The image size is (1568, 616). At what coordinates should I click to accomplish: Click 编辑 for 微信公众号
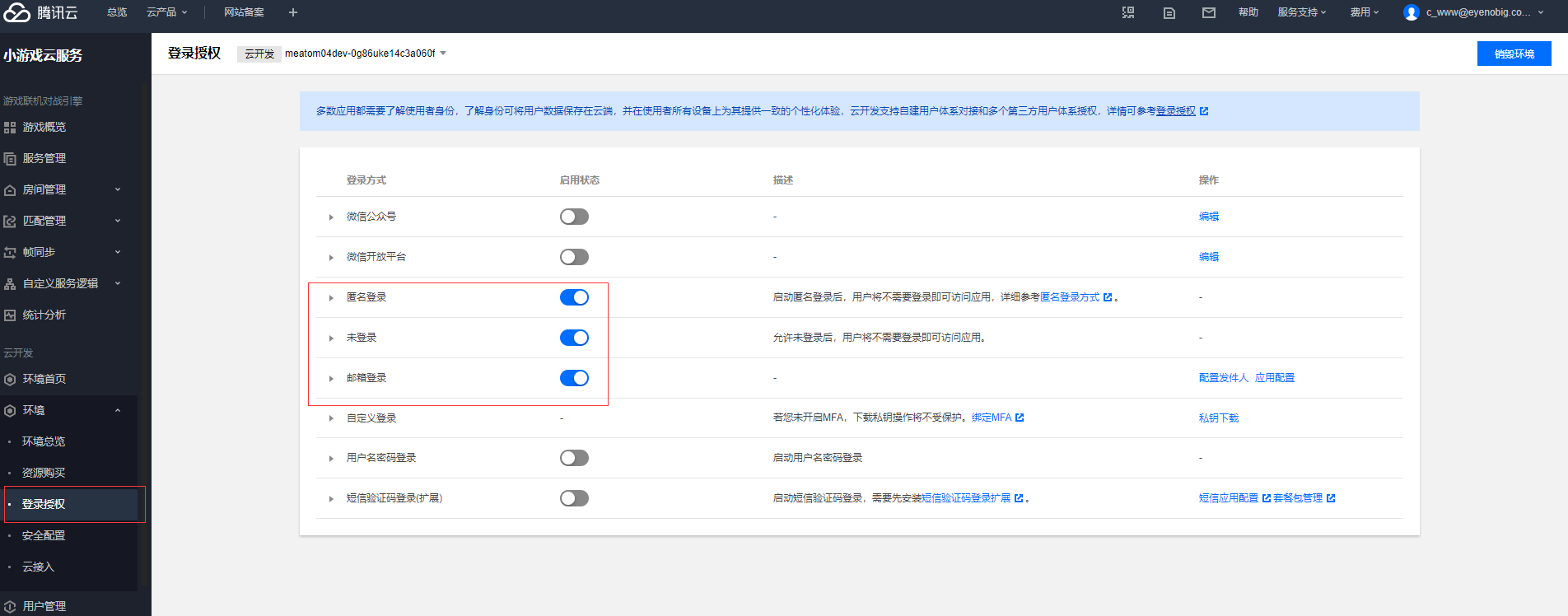tap(1209, 217)
